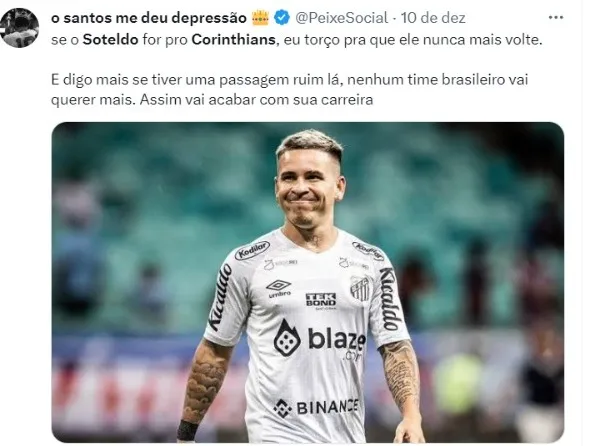Click the Santos club crest on shirt
This screenshot has height=446, width=601.
coord(360,288)
